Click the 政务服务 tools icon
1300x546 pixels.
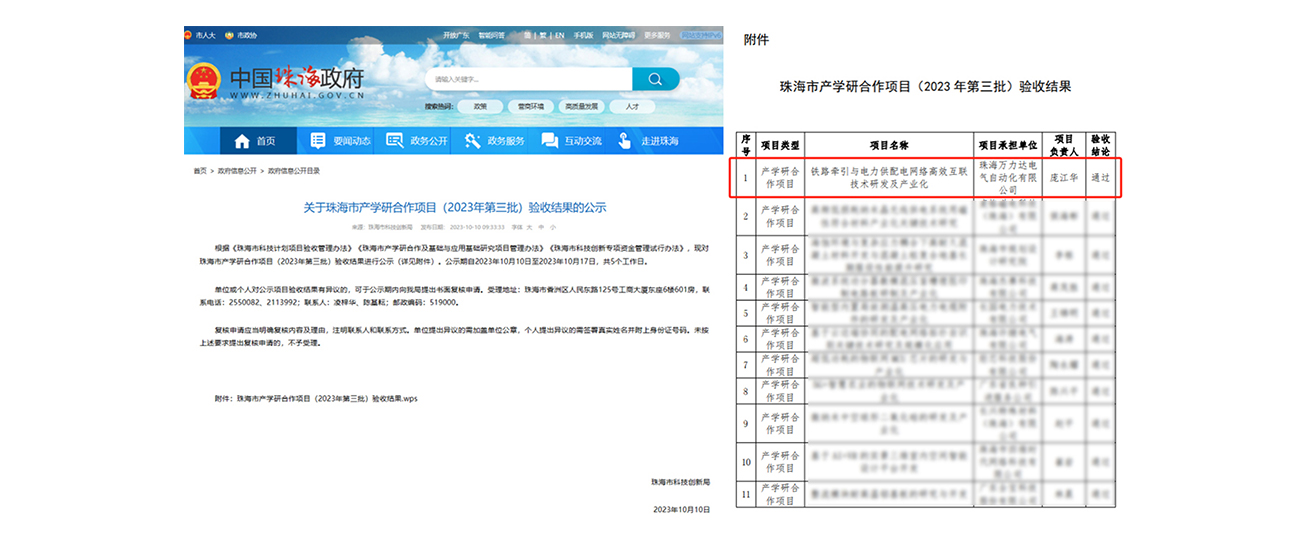coord(473,141)
